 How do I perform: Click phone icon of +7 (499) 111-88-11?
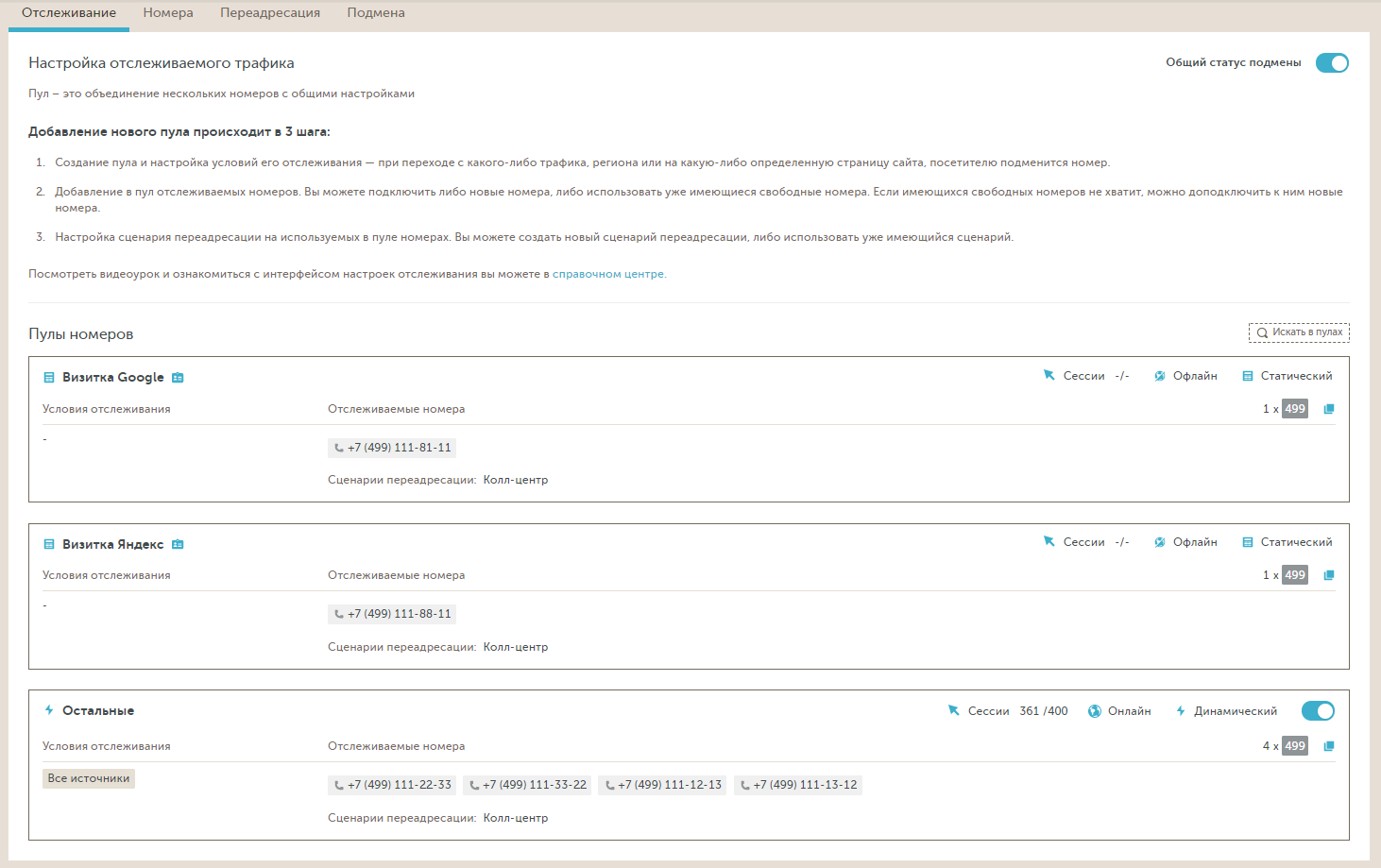coord(339,615)
